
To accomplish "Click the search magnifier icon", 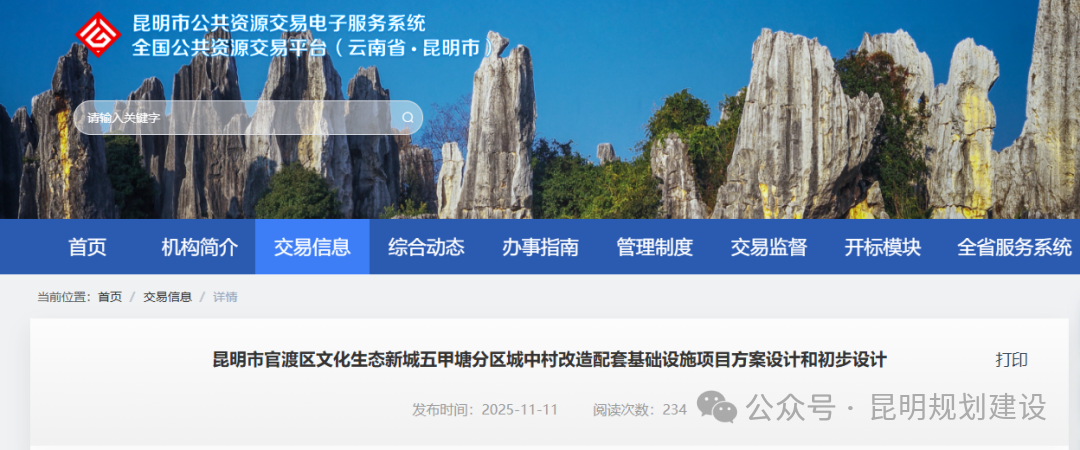I will pyautogui.click(x=408, y=118).
